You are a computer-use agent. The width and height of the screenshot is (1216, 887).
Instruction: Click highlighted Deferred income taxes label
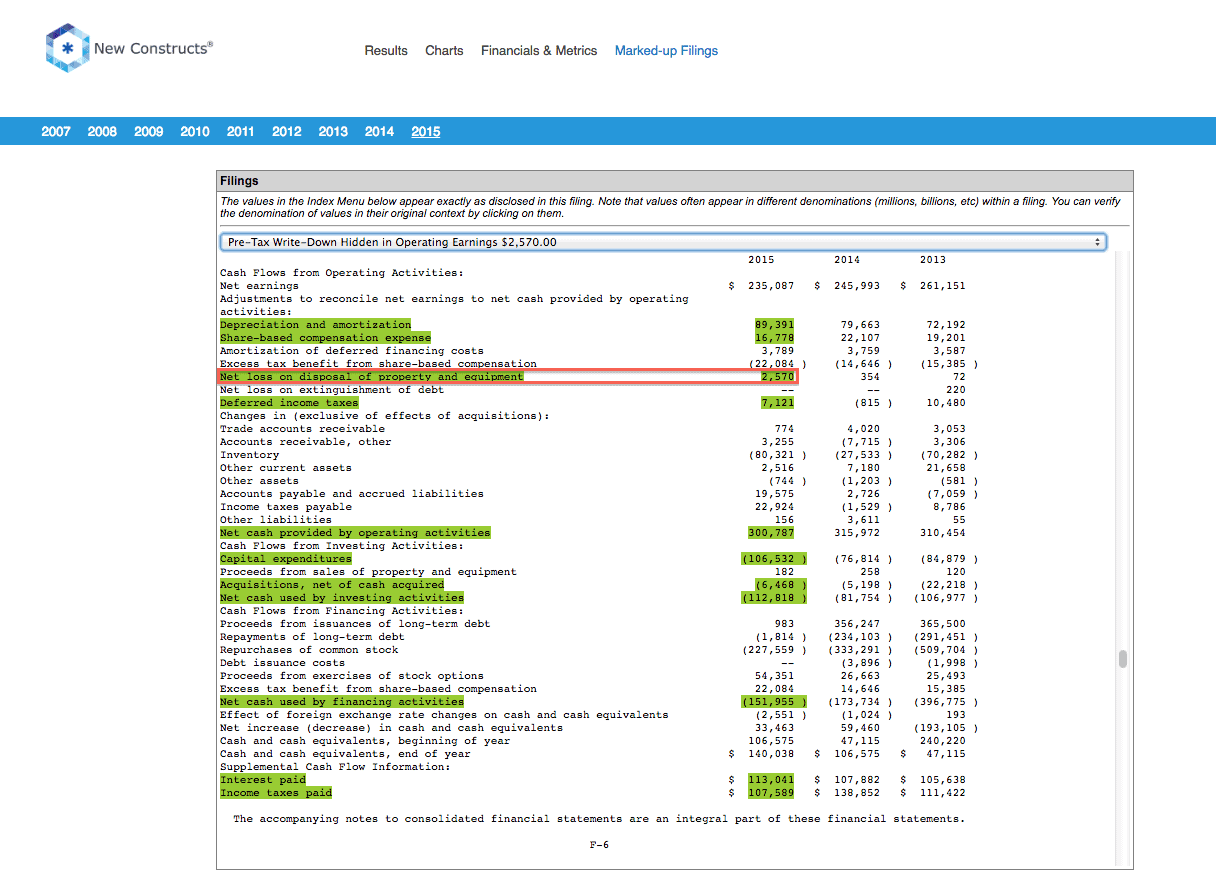pos(289,403)
